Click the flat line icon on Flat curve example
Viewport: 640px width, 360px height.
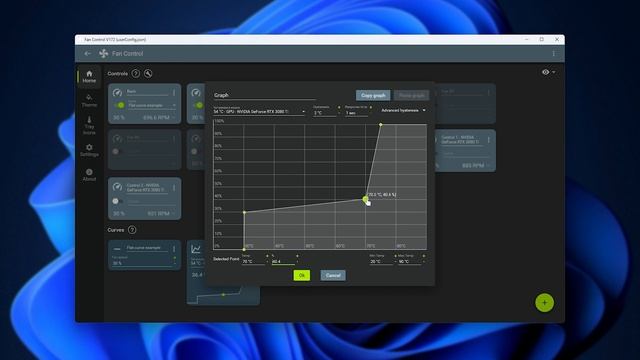pos(117,249)
